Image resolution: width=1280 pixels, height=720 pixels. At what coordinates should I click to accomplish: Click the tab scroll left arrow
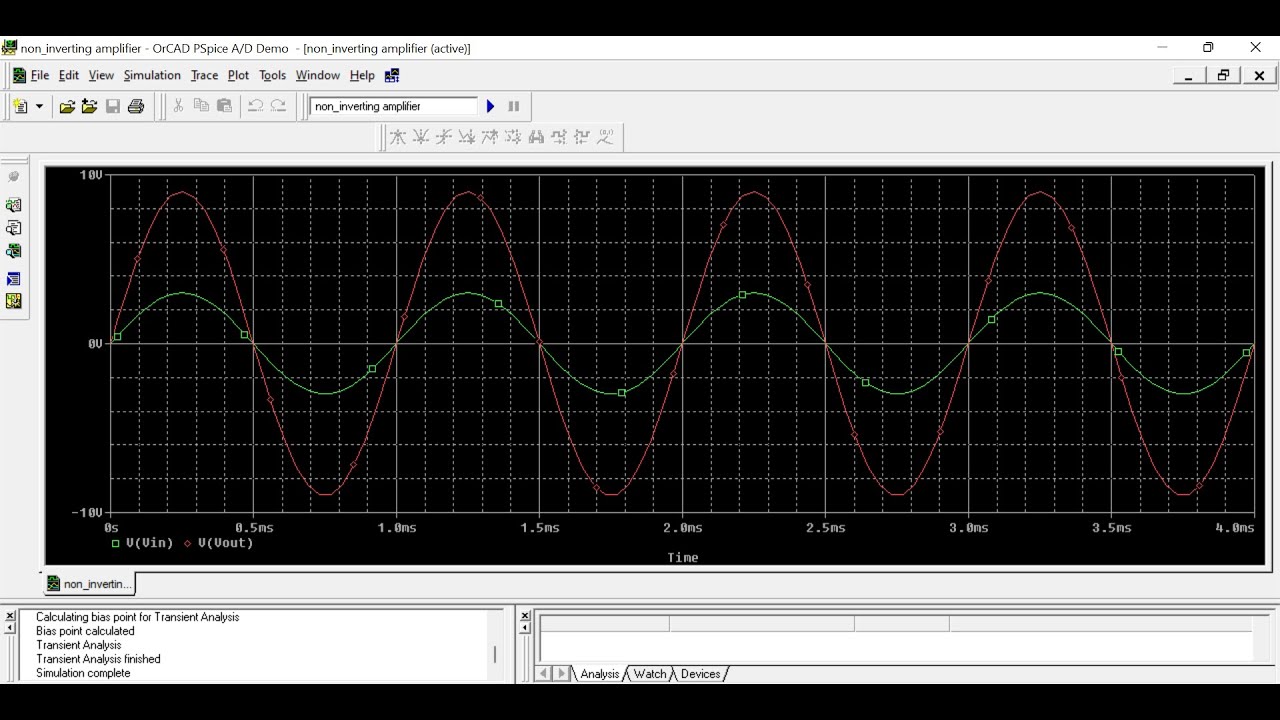(544, 674)
